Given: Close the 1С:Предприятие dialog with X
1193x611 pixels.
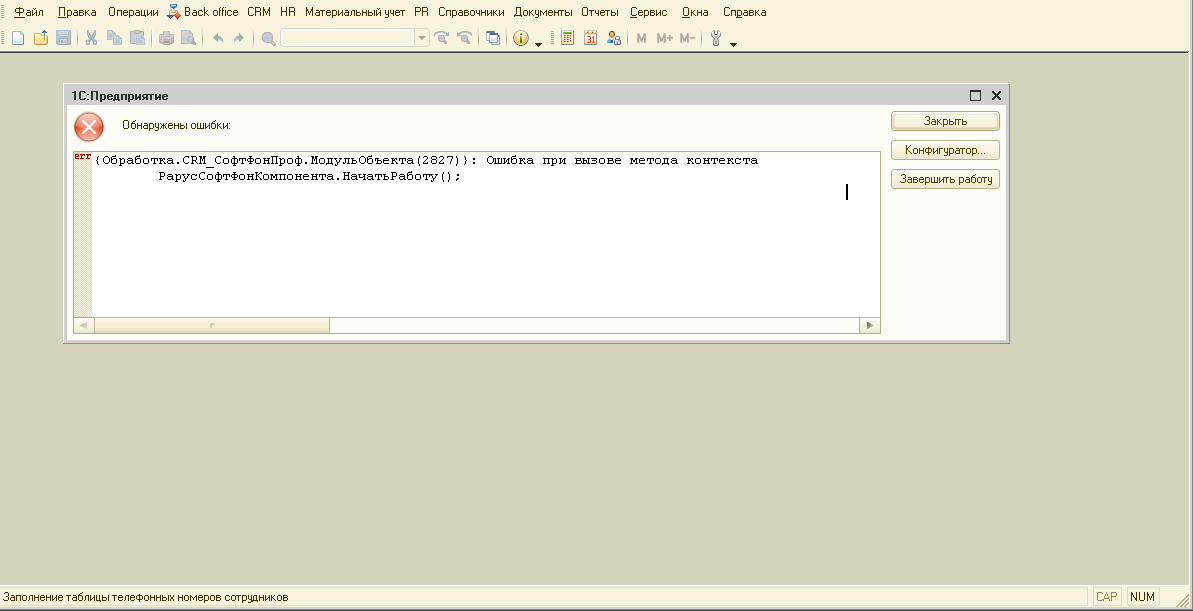Looking at the screenshot, I should click(996, 95).
